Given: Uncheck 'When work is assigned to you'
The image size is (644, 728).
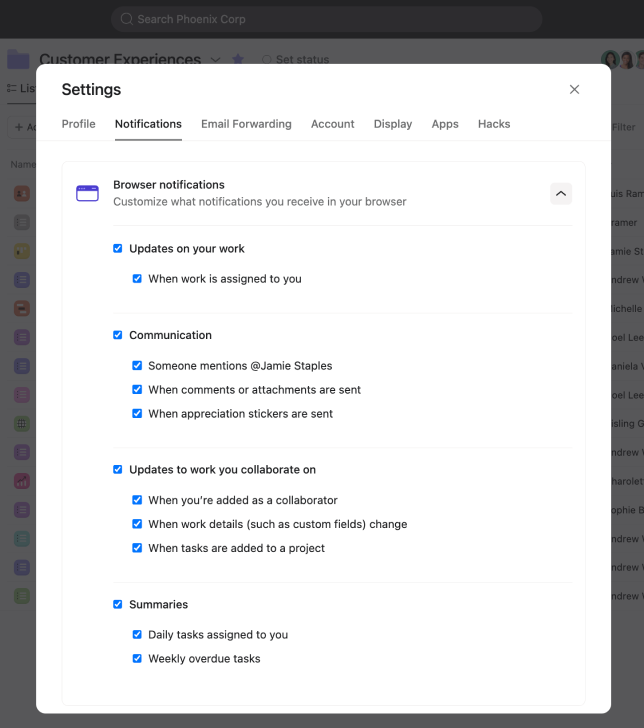Looking at the screenshot, I should pos(137,279).
